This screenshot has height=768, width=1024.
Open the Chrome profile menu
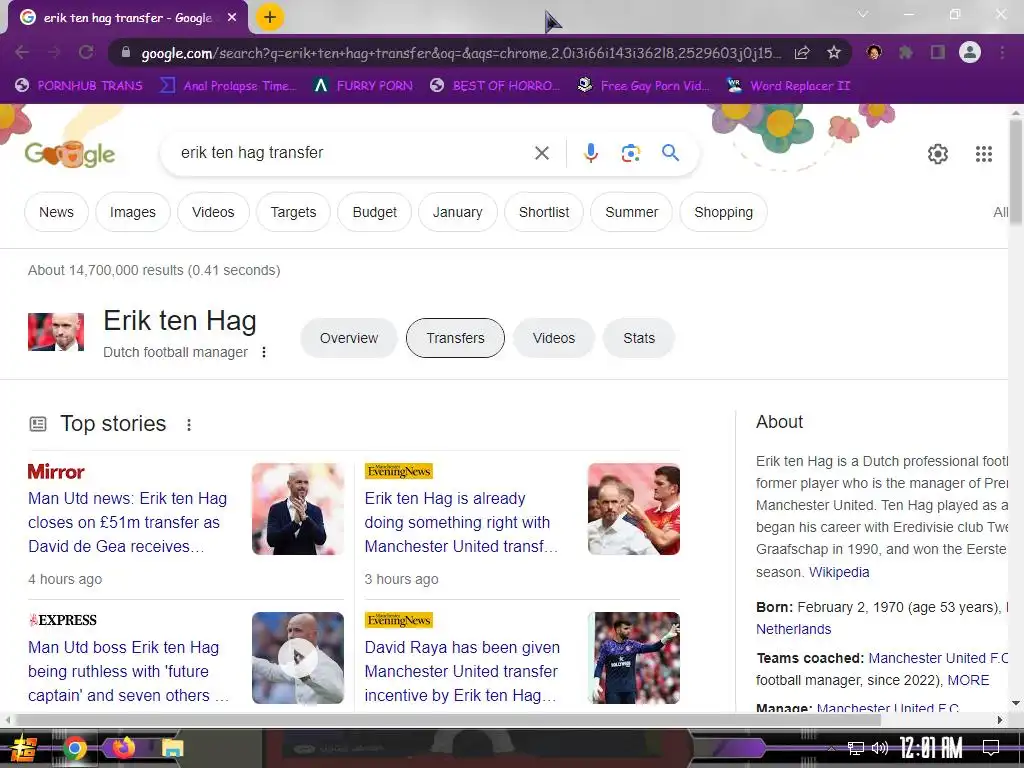point(970,52)
